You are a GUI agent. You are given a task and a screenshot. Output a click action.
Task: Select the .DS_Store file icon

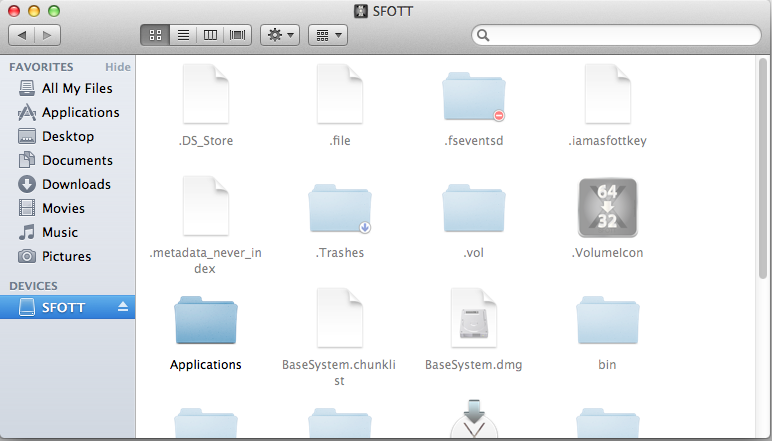click(x=206, y=94)
